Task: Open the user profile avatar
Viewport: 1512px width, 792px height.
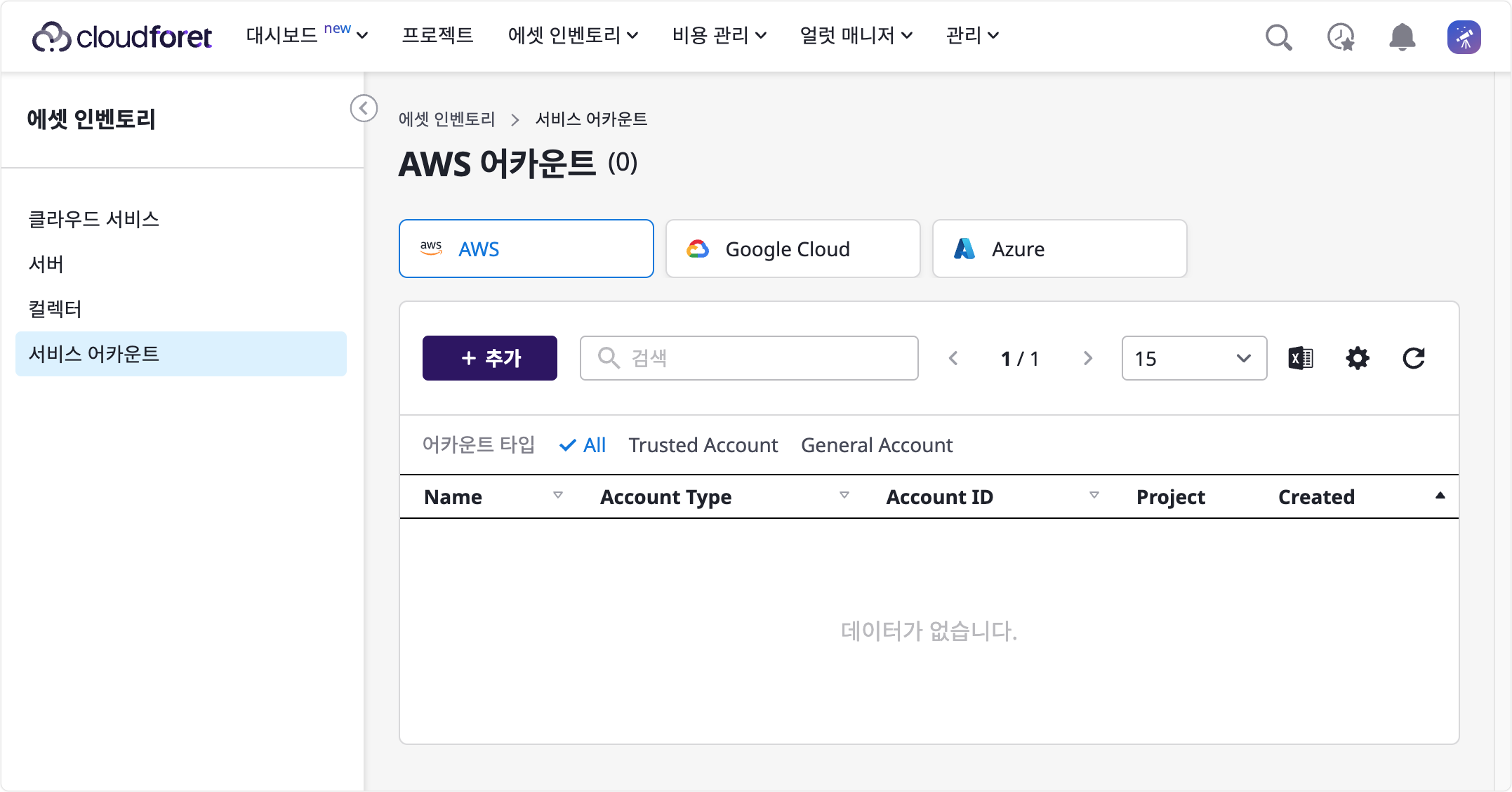Action: click(x=1464, y=37)
